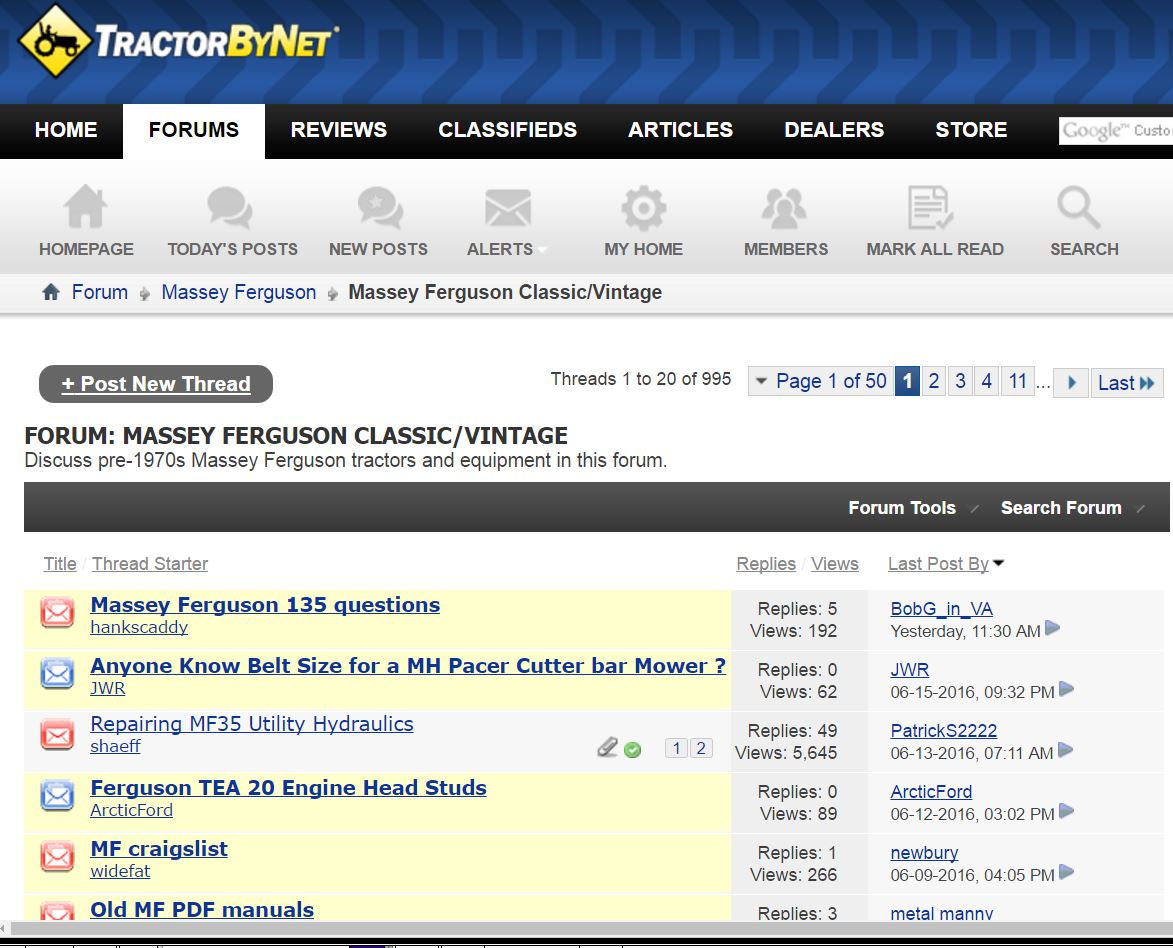Open the My Home gear icon
This screenshot has width=1173, height=948.
pyautogui.click(x=643, y=207)
